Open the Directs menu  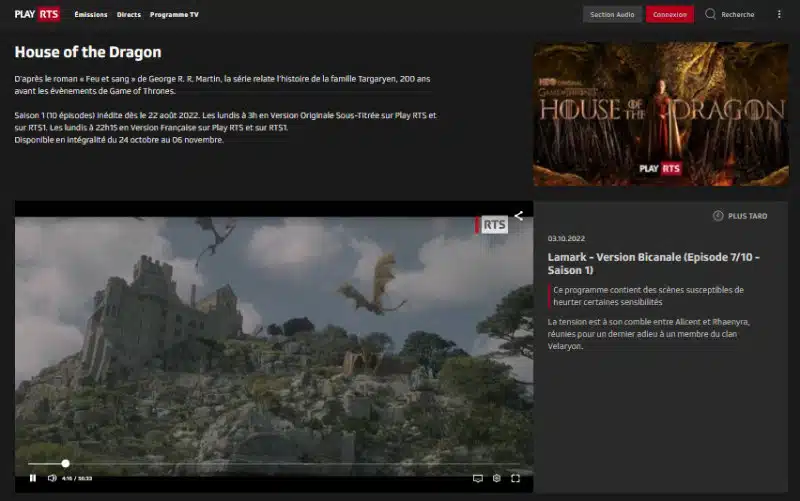coord(129,15)
